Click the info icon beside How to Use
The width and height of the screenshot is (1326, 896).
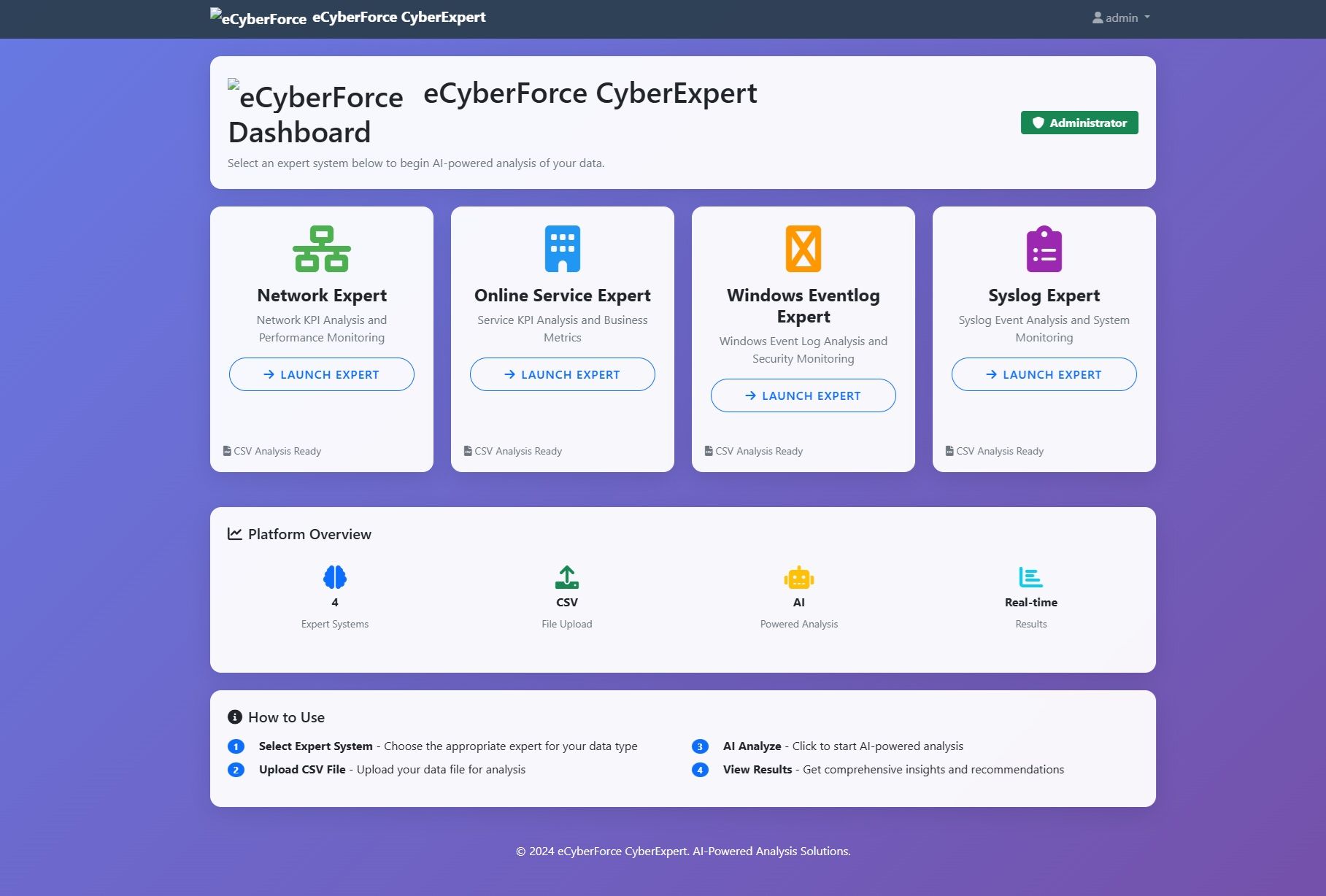click(x=234, y=717)
